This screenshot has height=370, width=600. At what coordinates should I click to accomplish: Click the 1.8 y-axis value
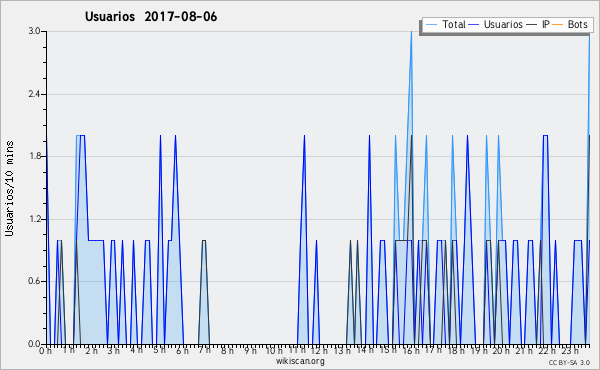(x=34, y=156)
